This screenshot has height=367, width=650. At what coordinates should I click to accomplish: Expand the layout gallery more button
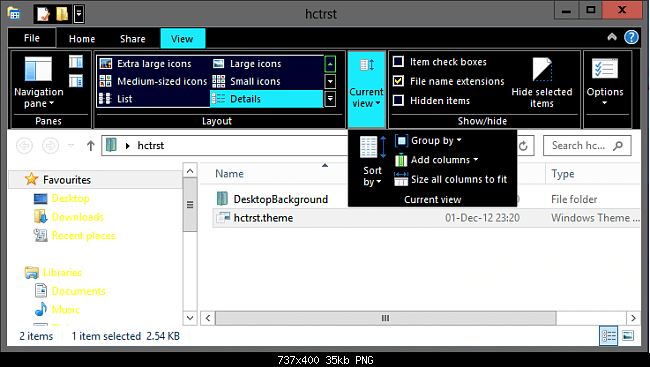click(330, 99)
